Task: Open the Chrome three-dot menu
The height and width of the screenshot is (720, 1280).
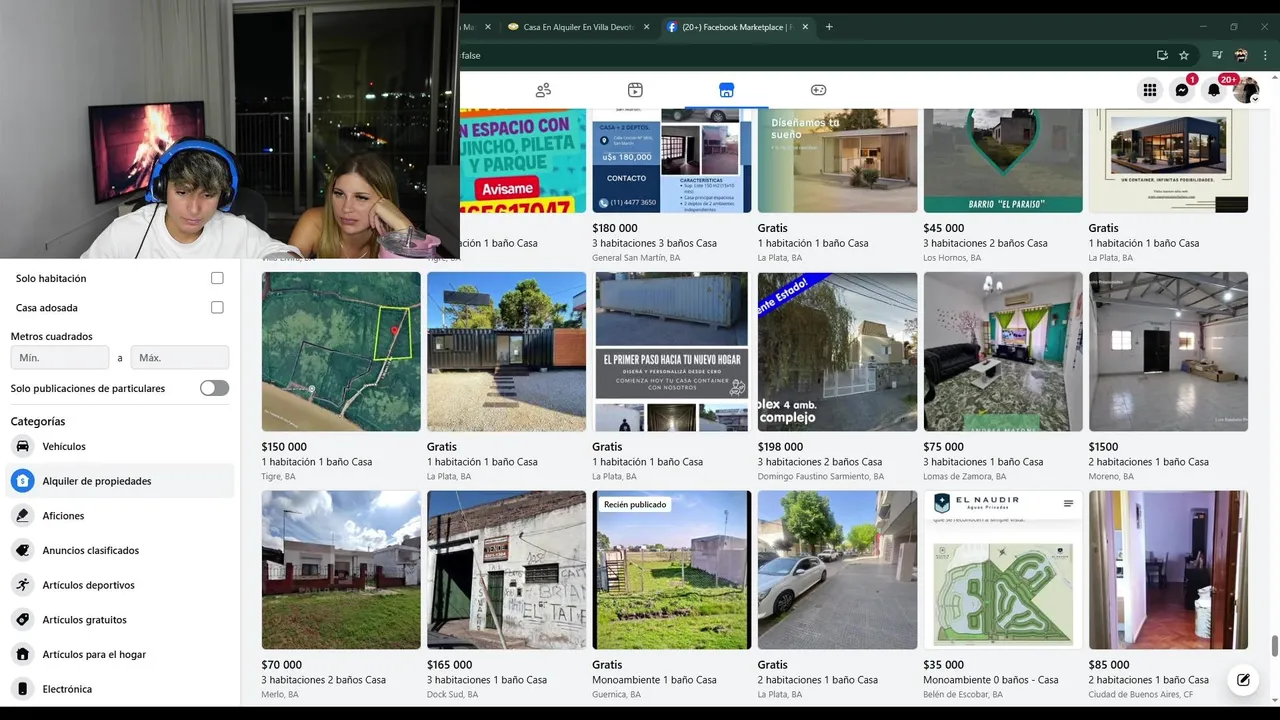Action: coord(1266,56)
